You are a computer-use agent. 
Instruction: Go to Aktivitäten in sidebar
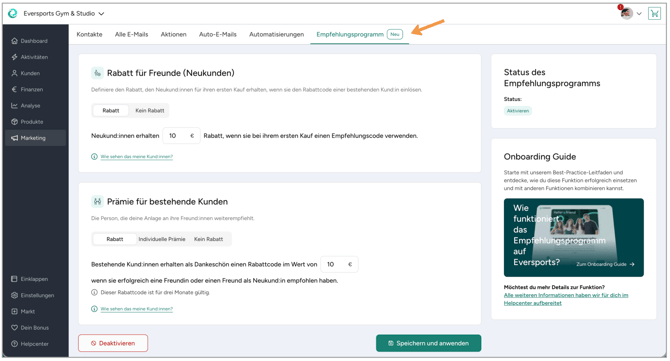pos(29,57)
